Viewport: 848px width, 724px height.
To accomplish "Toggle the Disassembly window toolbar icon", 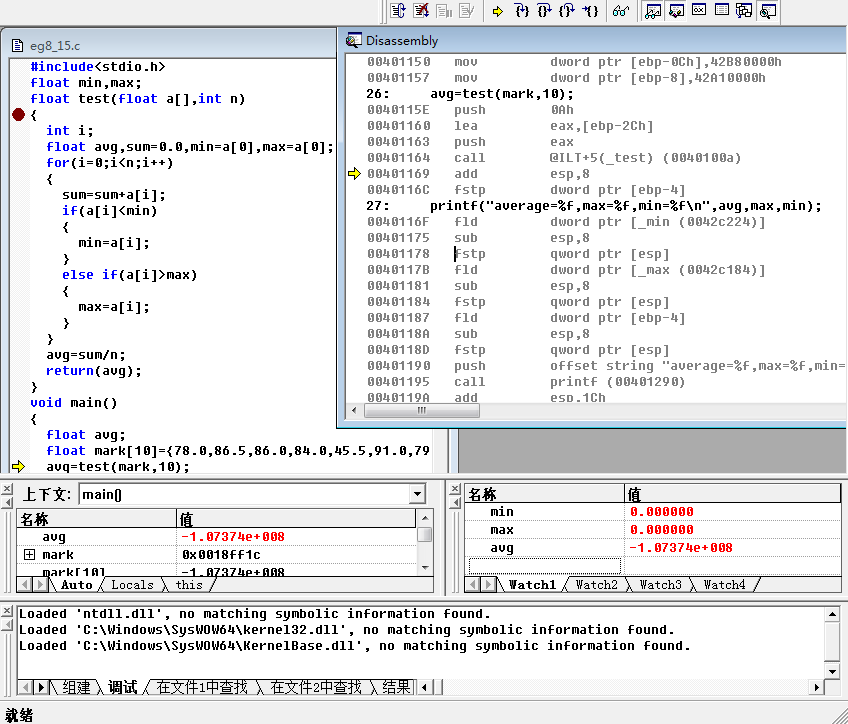I will pos(767,10).
